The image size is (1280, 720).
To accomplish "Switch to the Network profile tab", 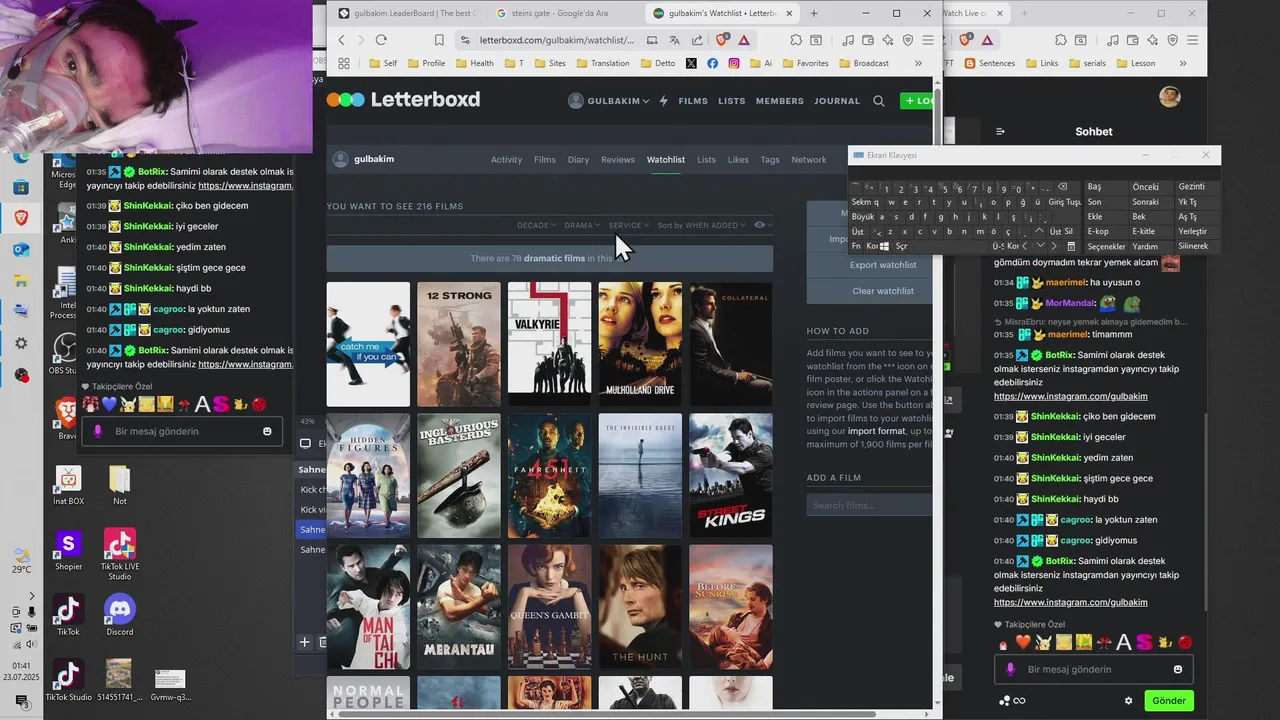I will tap(809, 160).
